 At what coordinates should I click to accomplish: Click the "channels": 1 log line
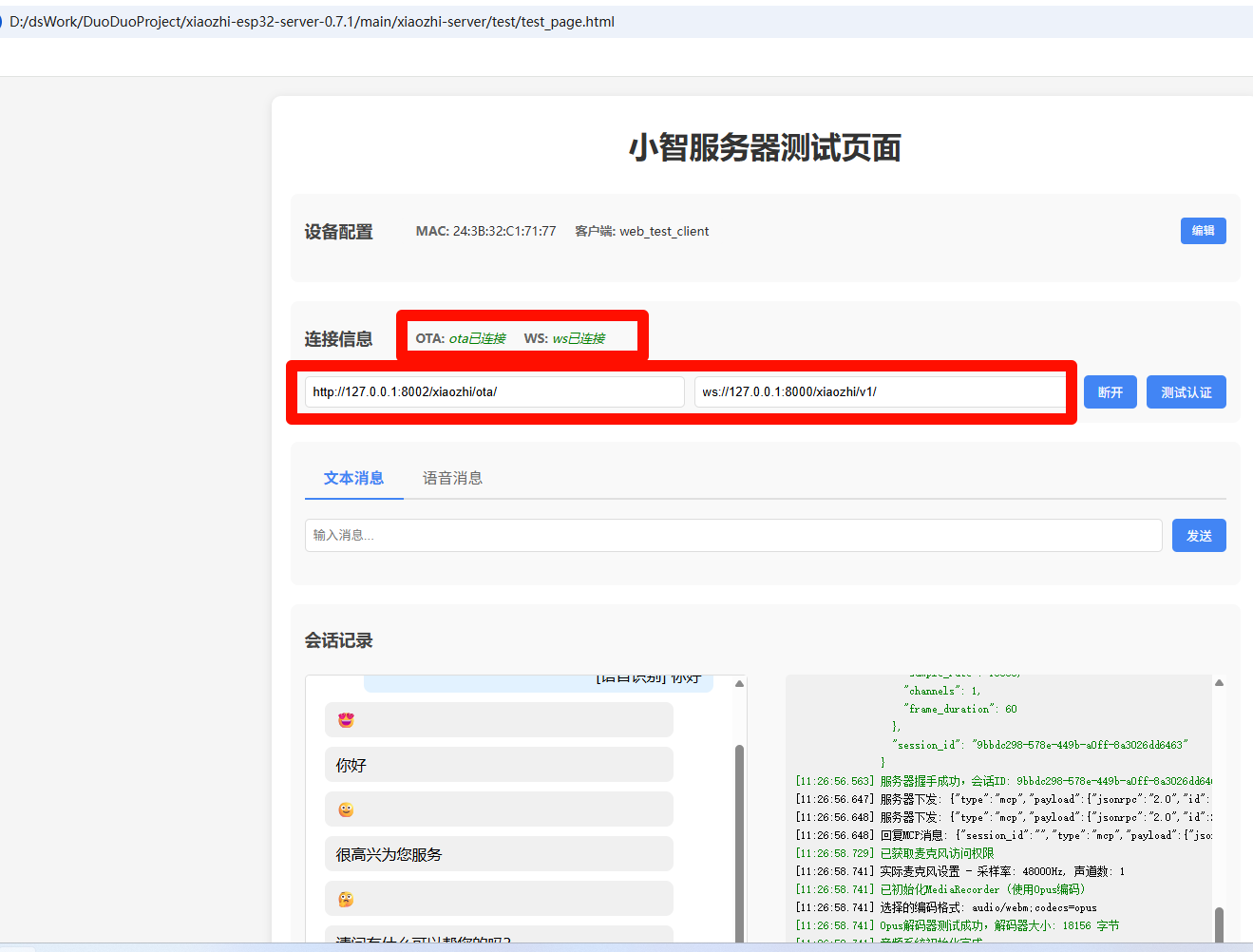[942, 691]
